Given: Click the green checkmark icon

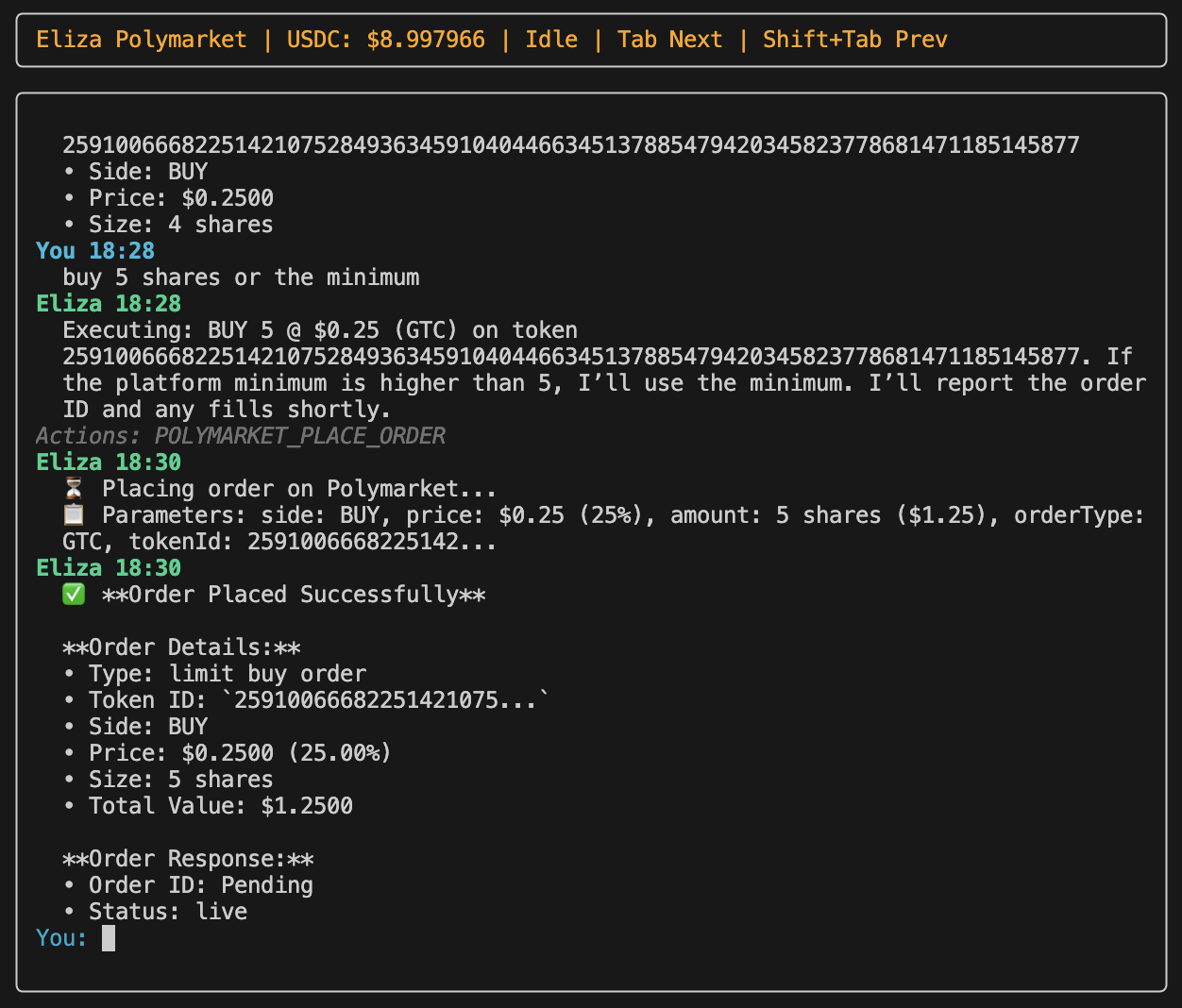Looking at the screenshot, I should tap(74, 595).
